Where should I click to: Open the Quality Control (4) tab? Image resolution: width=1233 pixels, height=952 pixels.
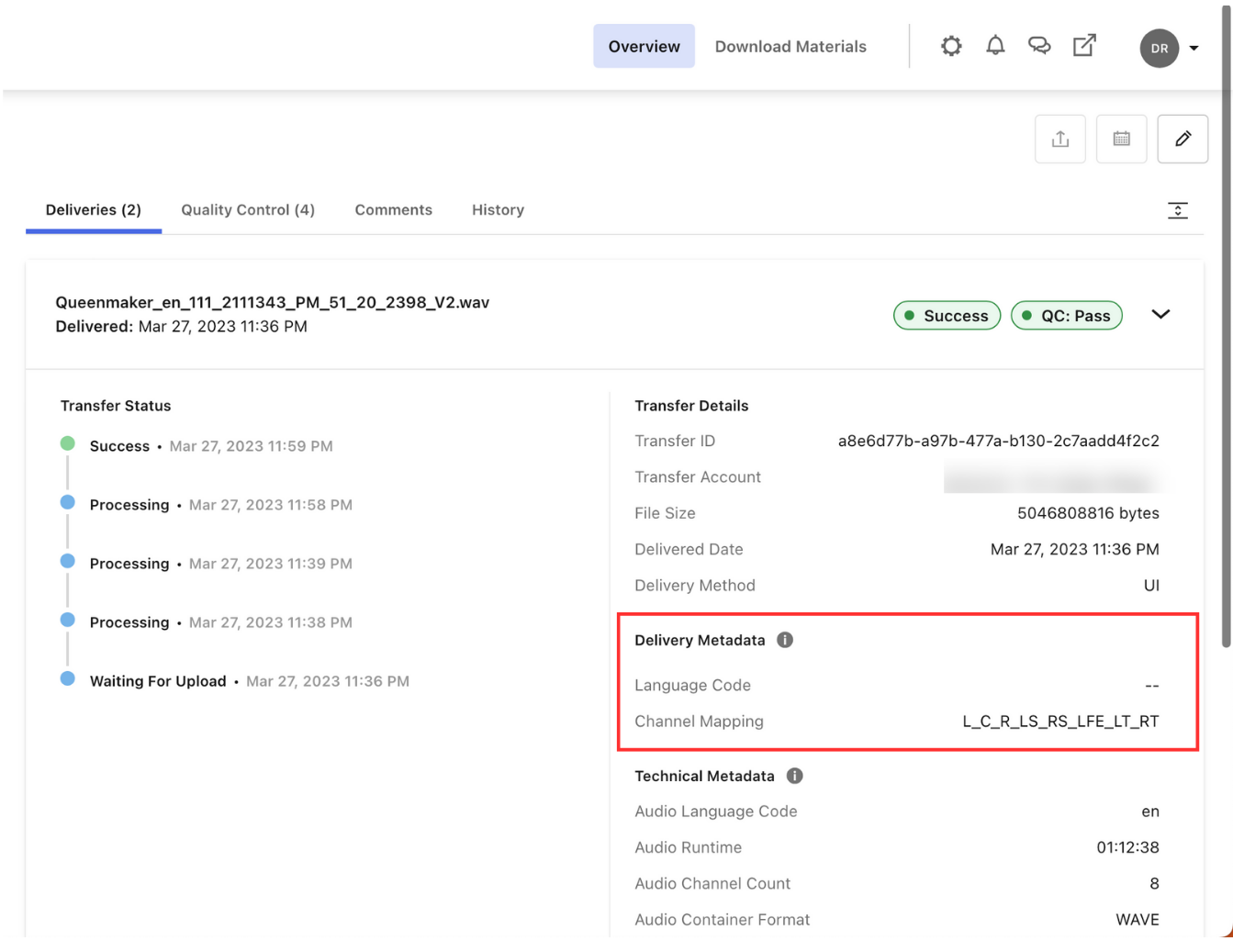pos(248,210)
